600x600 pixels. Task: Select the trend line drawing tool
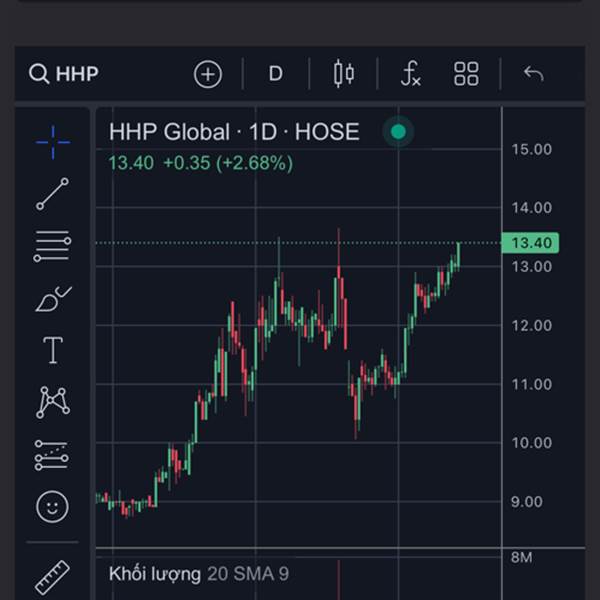coord(52,194)
